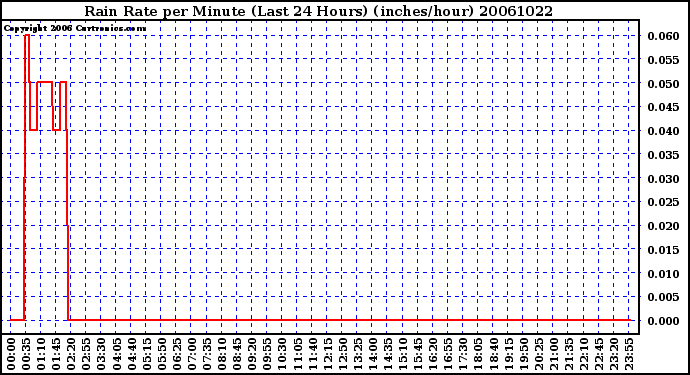
Task: Click the 01:45 time label
Action: (x=56, y=354)
